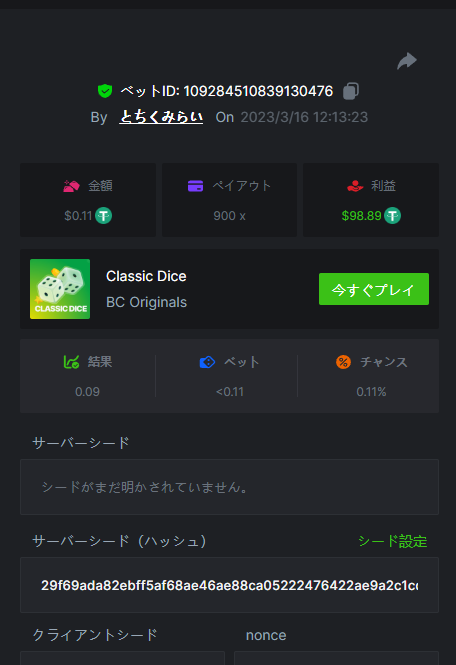Click the unrevealed server seed field
The image size is (456, 665).
229,487
